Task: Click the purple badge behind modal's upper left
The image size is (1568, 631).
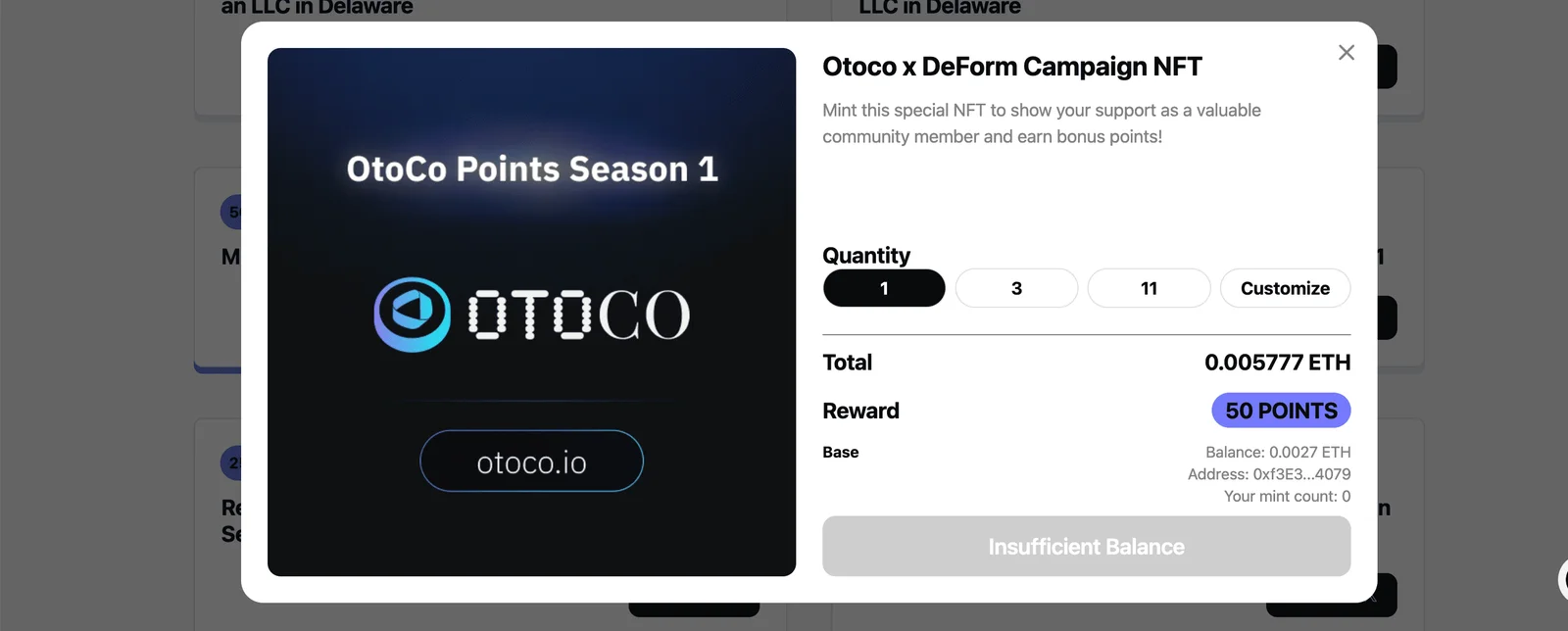Action: pyautogui.click(x=231, y=212)
